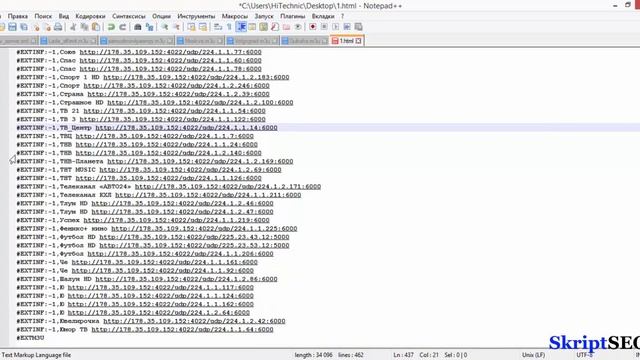Switch to the 1.html tab

click(x=347, y=41)
